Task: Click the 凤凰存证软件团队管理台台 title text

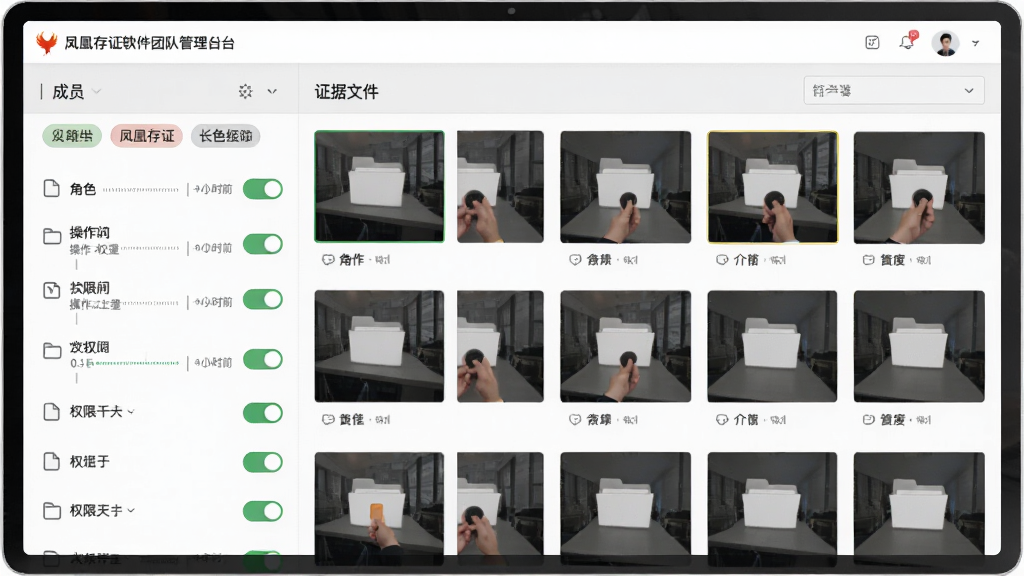Action: [x=149, y=43]
